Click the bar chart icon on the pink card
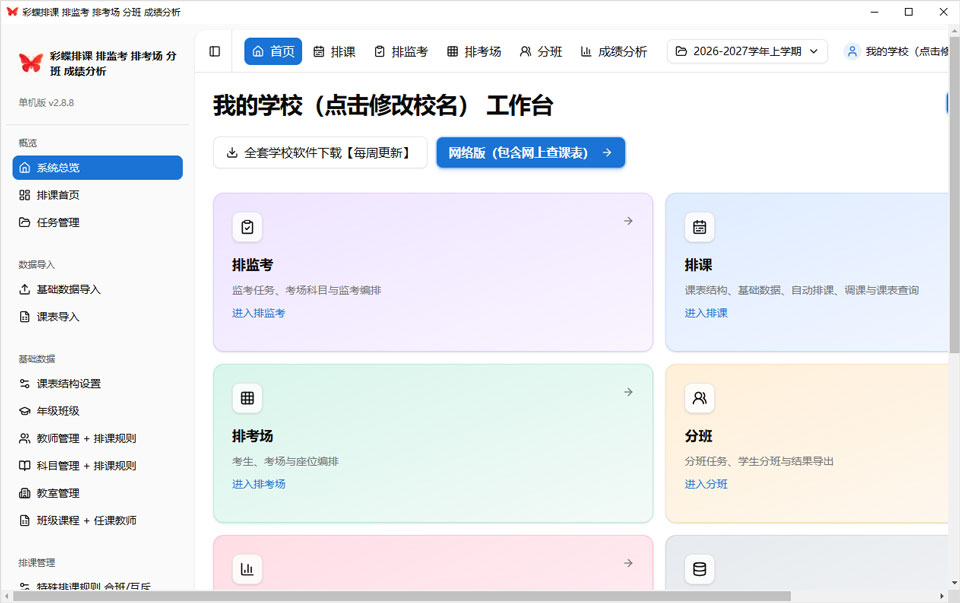This screenshot has height=603, width=960. click(x=247, y=569)
